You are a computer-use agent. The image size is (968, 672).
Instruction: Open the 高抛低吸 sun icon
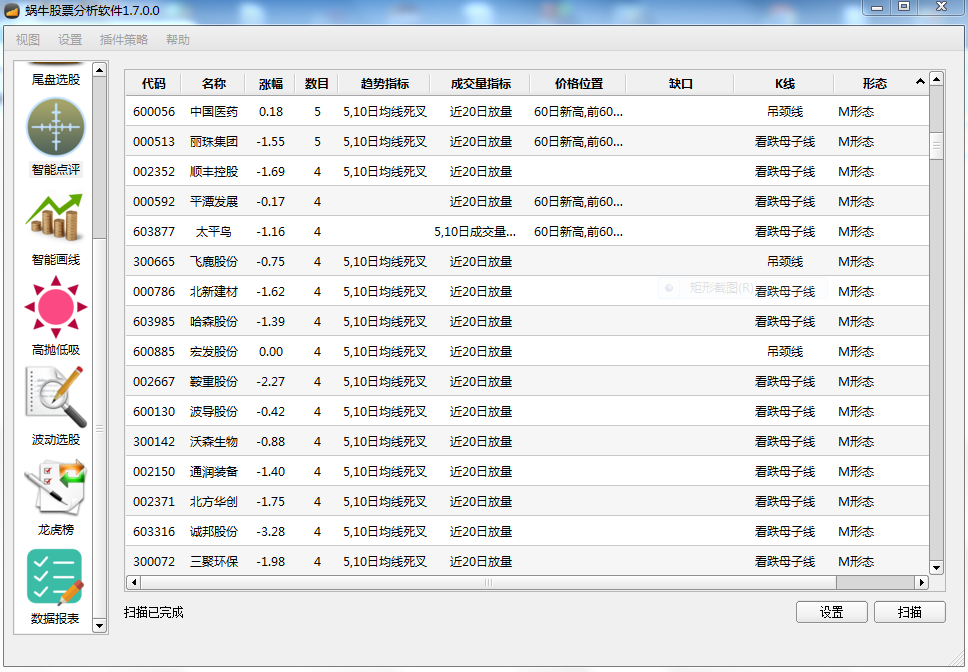56,307
